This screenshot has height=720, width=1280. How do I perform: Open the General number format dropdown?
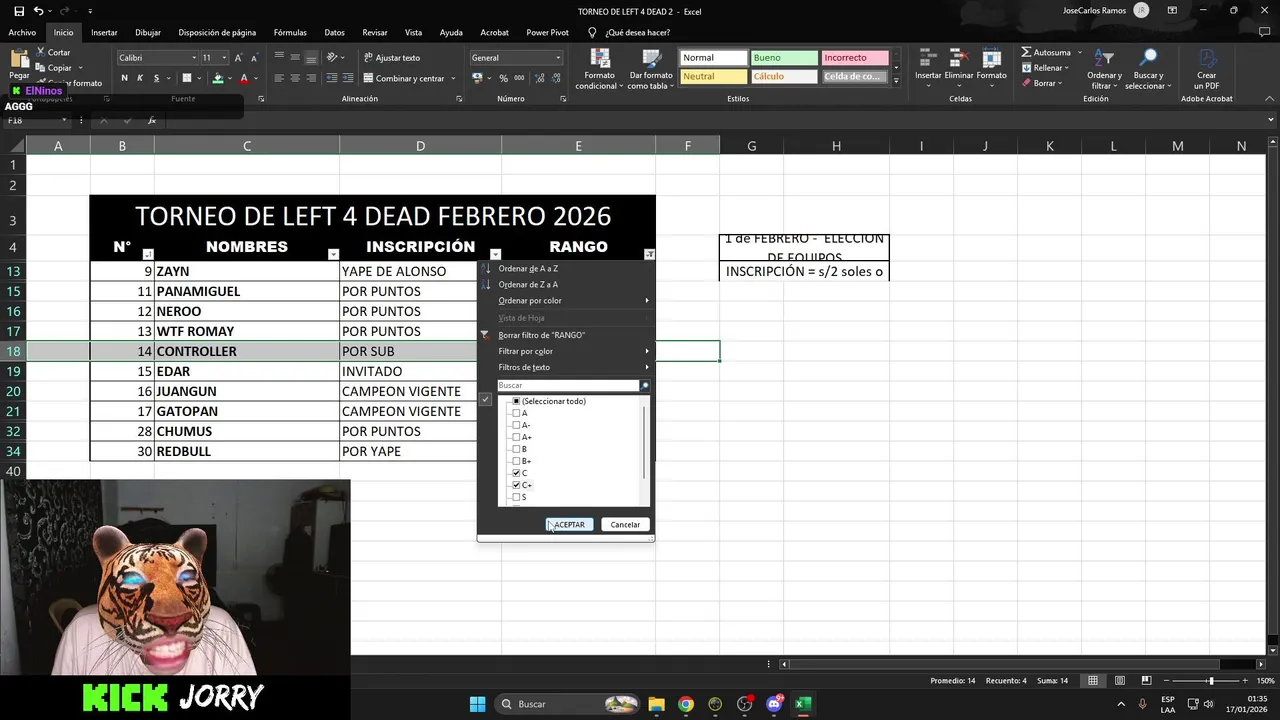[x=558, y=58]
